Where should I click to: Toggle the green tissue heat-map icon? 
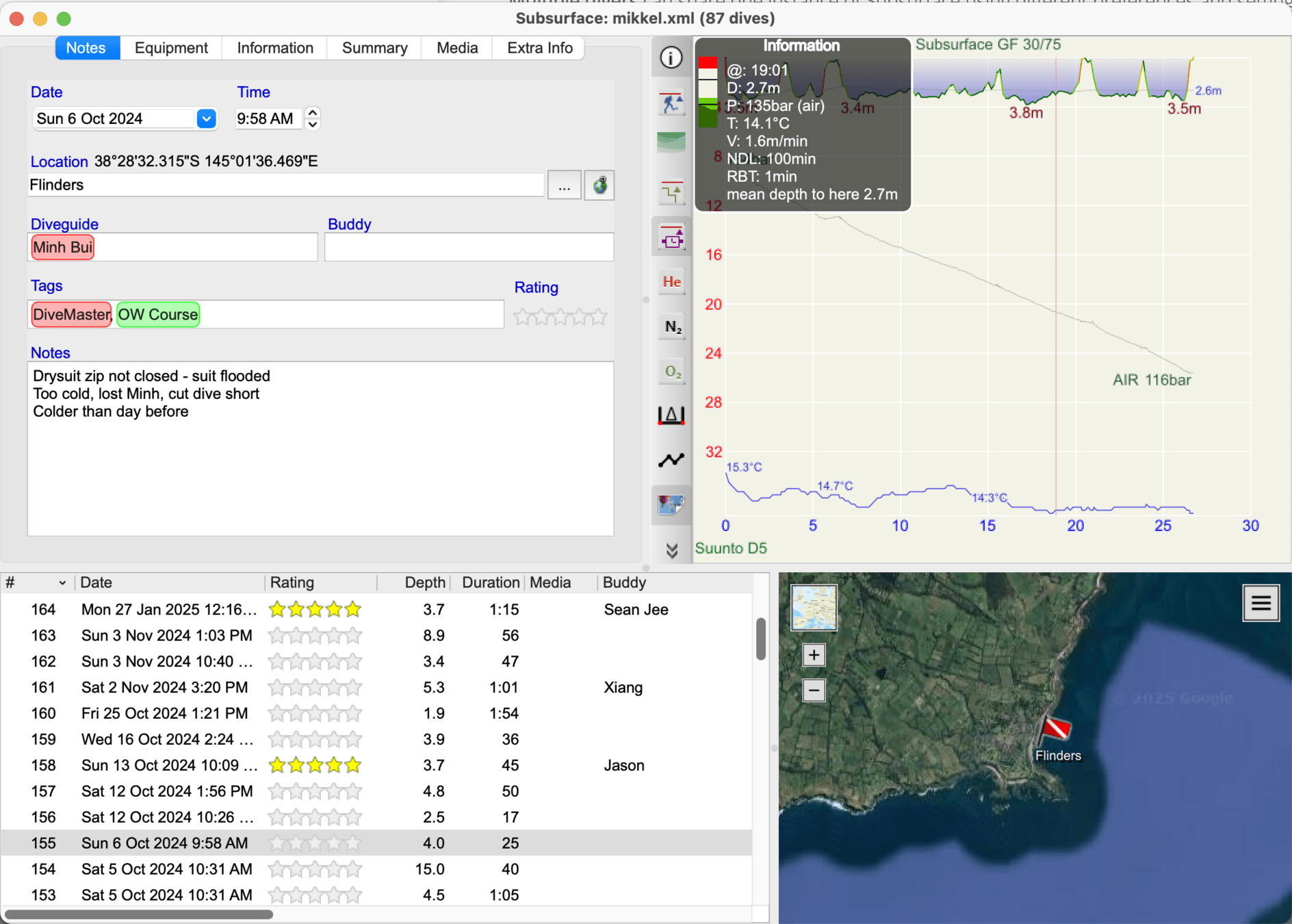(x=671, y=142)
